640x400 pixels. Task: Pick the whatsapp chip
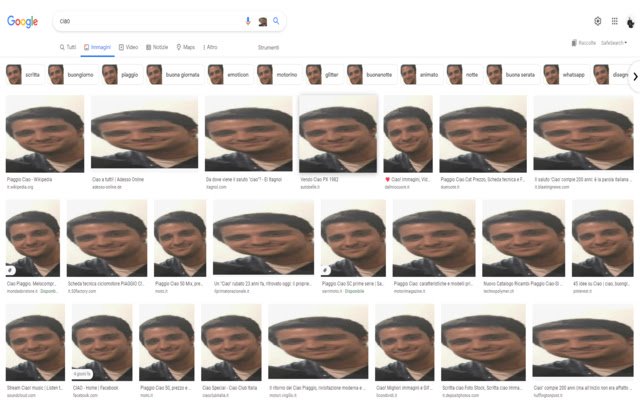tap(565, 75)
